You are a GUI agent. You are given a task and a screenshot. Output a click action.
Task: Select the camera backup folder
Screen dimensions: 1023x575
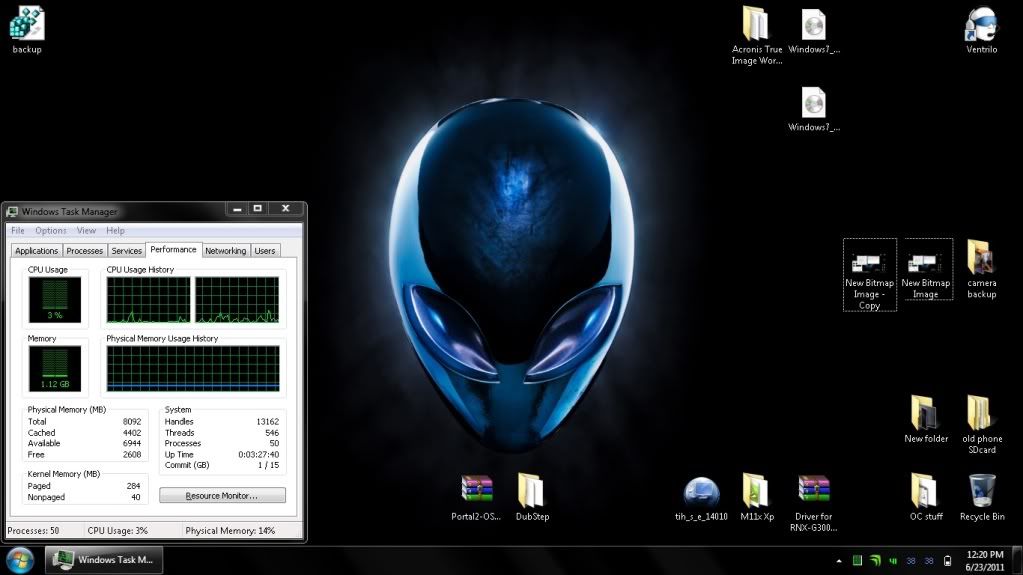point(981,258)
